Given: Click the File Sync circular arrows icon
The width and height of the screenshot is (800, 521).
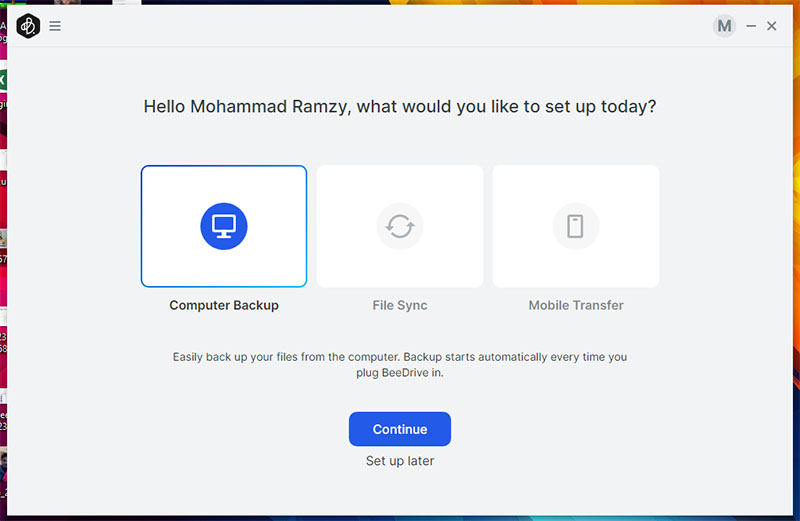Looking at the screenshot, I should 400,226.
